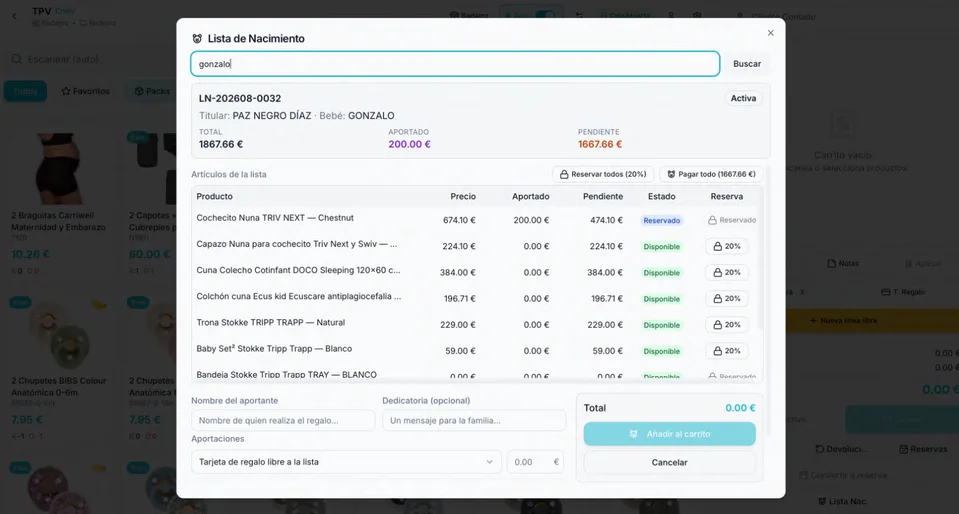Click the Buscar button
The image size is (959, 514).
(x=747, y=64)
